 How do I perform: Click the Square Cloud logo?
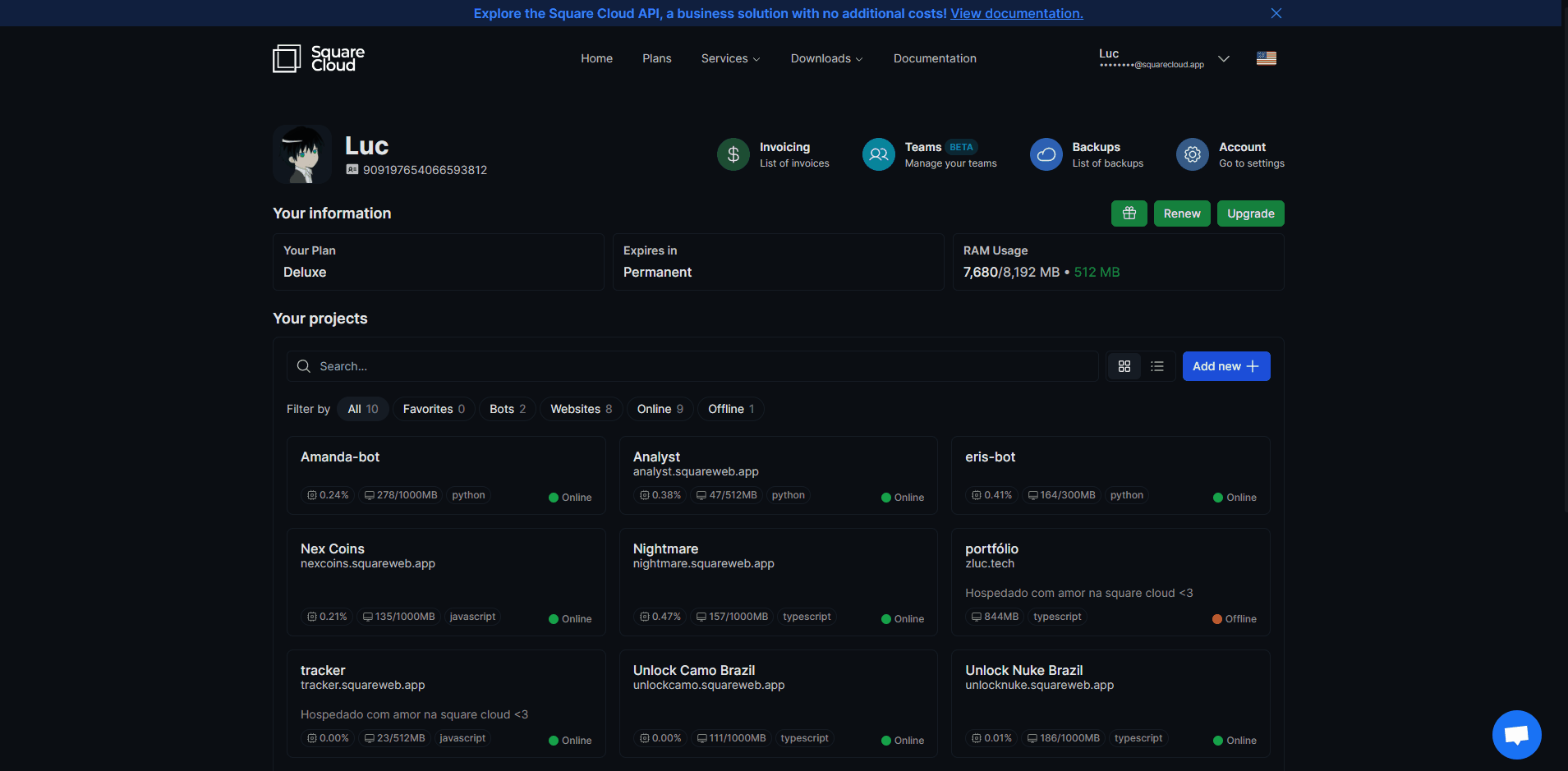pos(319,58)
